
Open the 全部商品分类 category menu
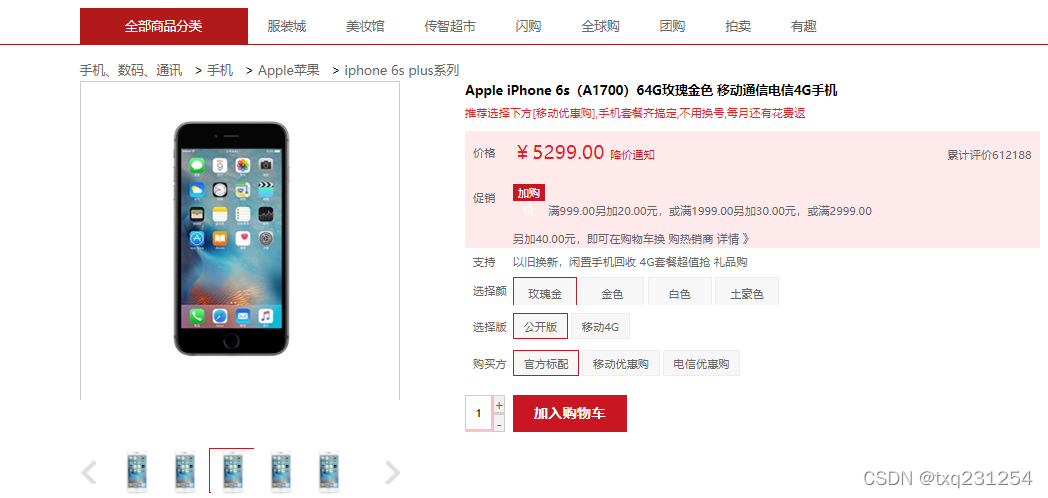164,26
